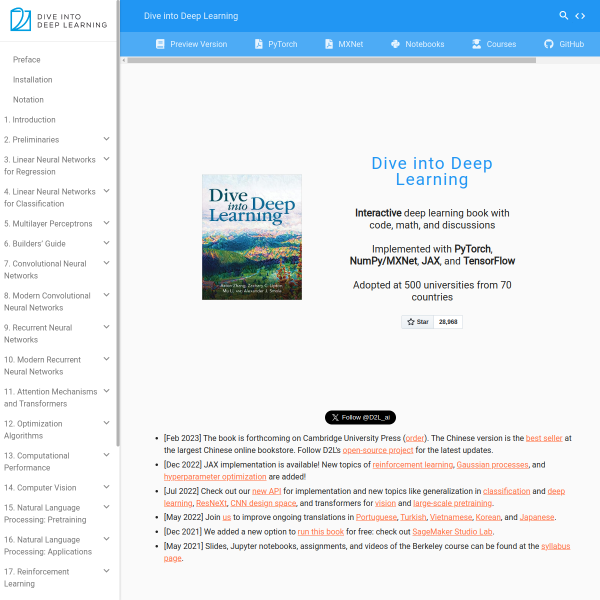
Task: Click the code brackets icon in the header
Action: coord(580,16)
